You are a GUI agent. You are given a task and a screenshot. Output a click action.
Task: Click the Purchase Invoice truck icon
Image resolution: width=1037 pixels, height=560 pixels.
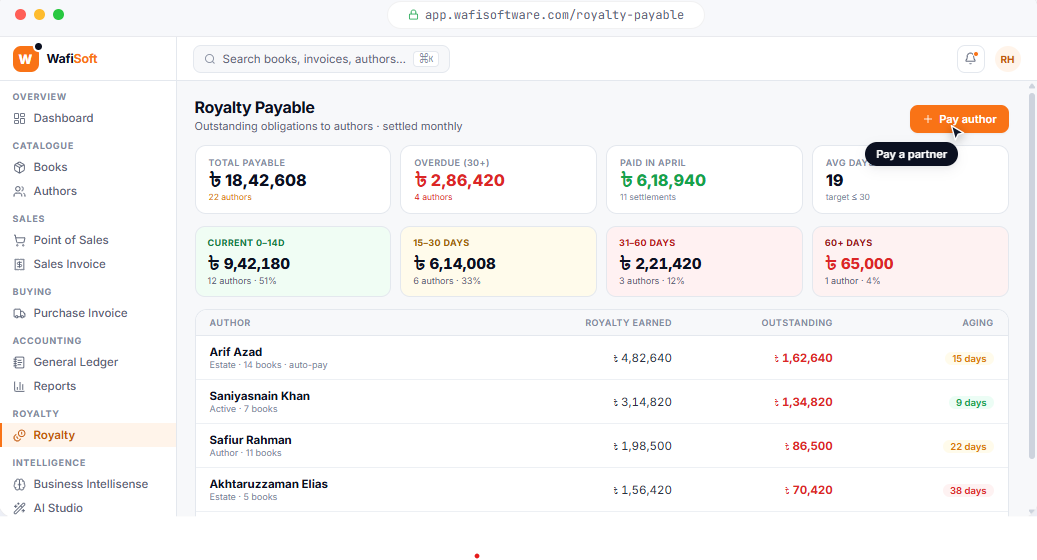(19, 313)
